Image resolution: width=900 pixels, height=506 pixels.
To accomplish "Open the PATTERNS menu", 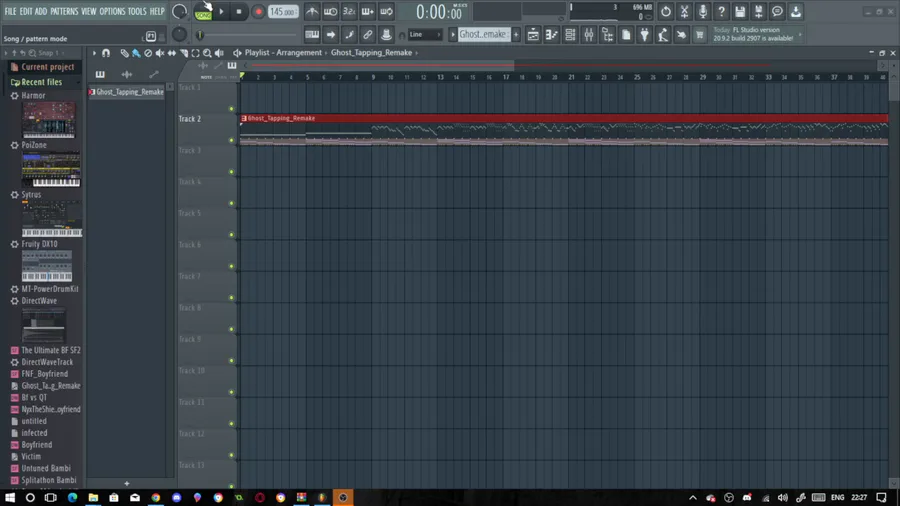I will (64, 11).
